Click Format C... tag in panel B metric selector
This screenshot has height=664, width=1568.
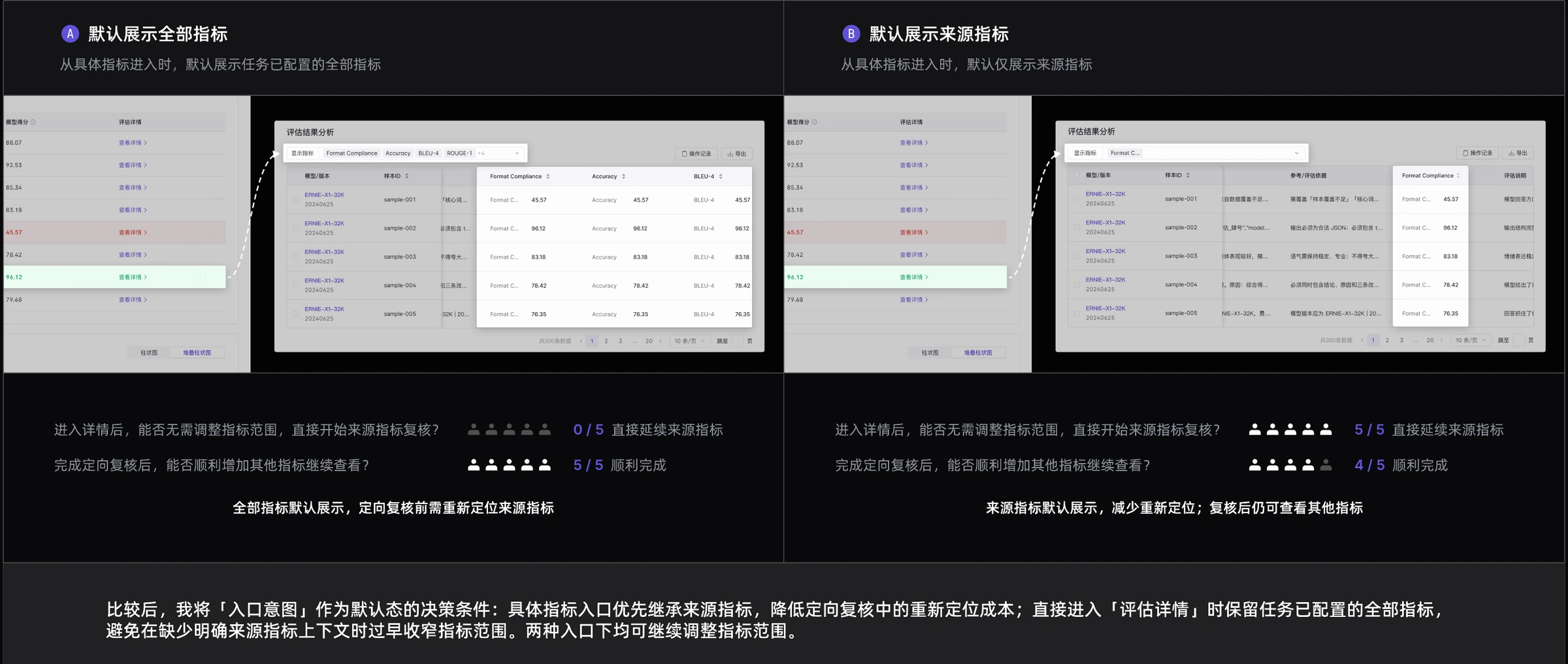1124,153
